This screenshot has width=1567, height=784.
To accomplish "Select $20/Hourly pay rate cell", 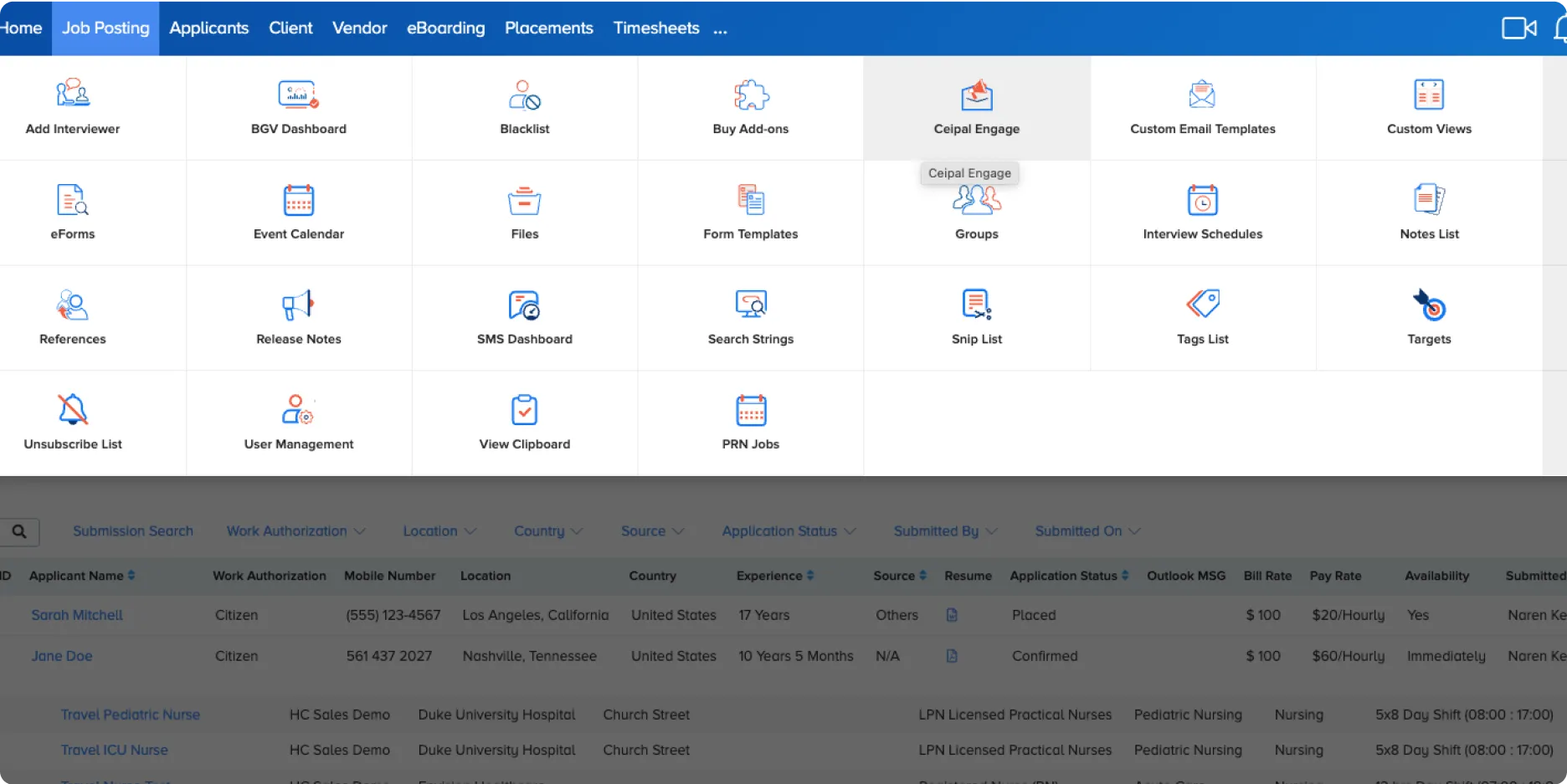I will tap(1349, 615).
